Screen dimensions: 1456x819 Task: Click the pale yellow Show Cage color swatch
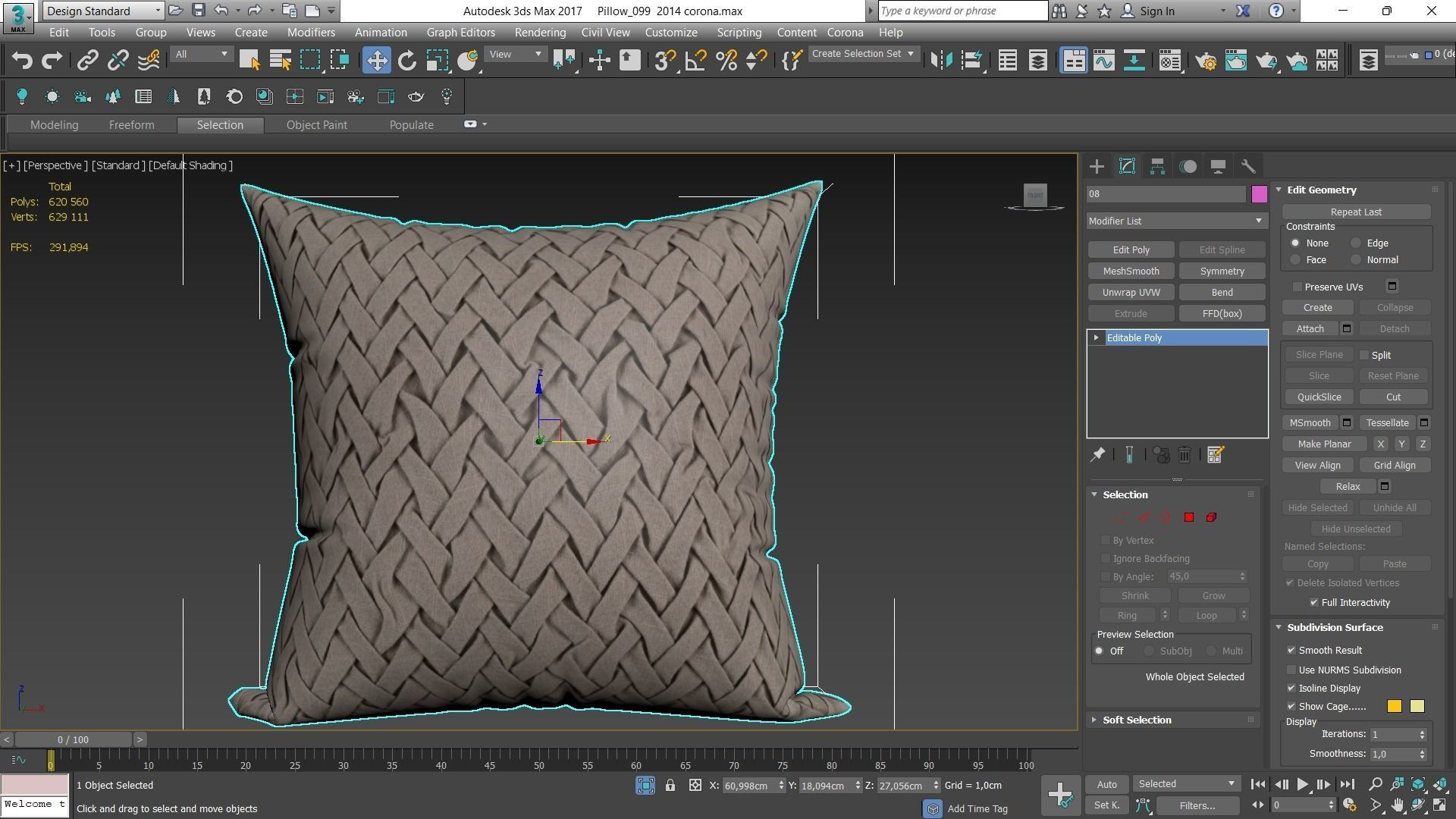pyautogui.click(x=1417, y=706)
